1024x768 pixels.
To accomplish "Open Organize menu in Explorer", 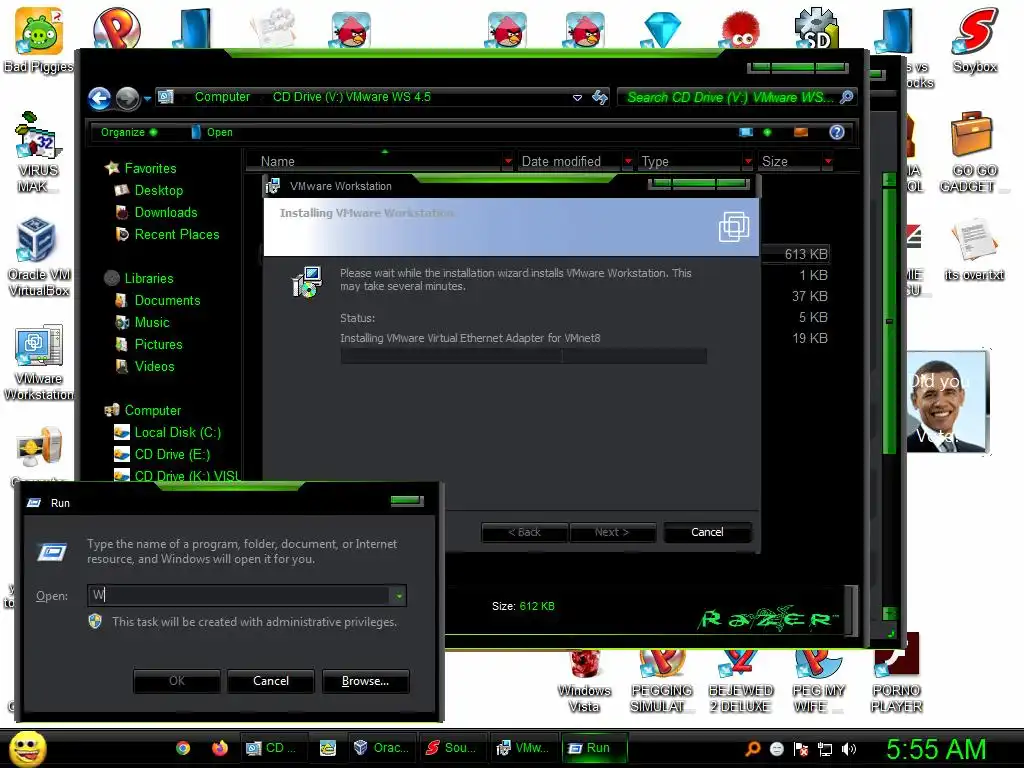I will coord(129,132).
